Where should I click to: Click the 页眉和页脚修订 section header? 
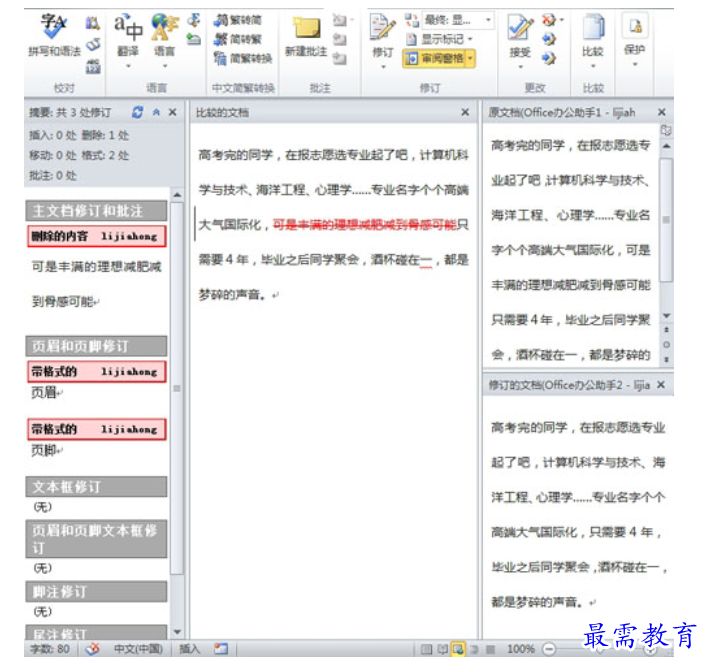[96, 346]
